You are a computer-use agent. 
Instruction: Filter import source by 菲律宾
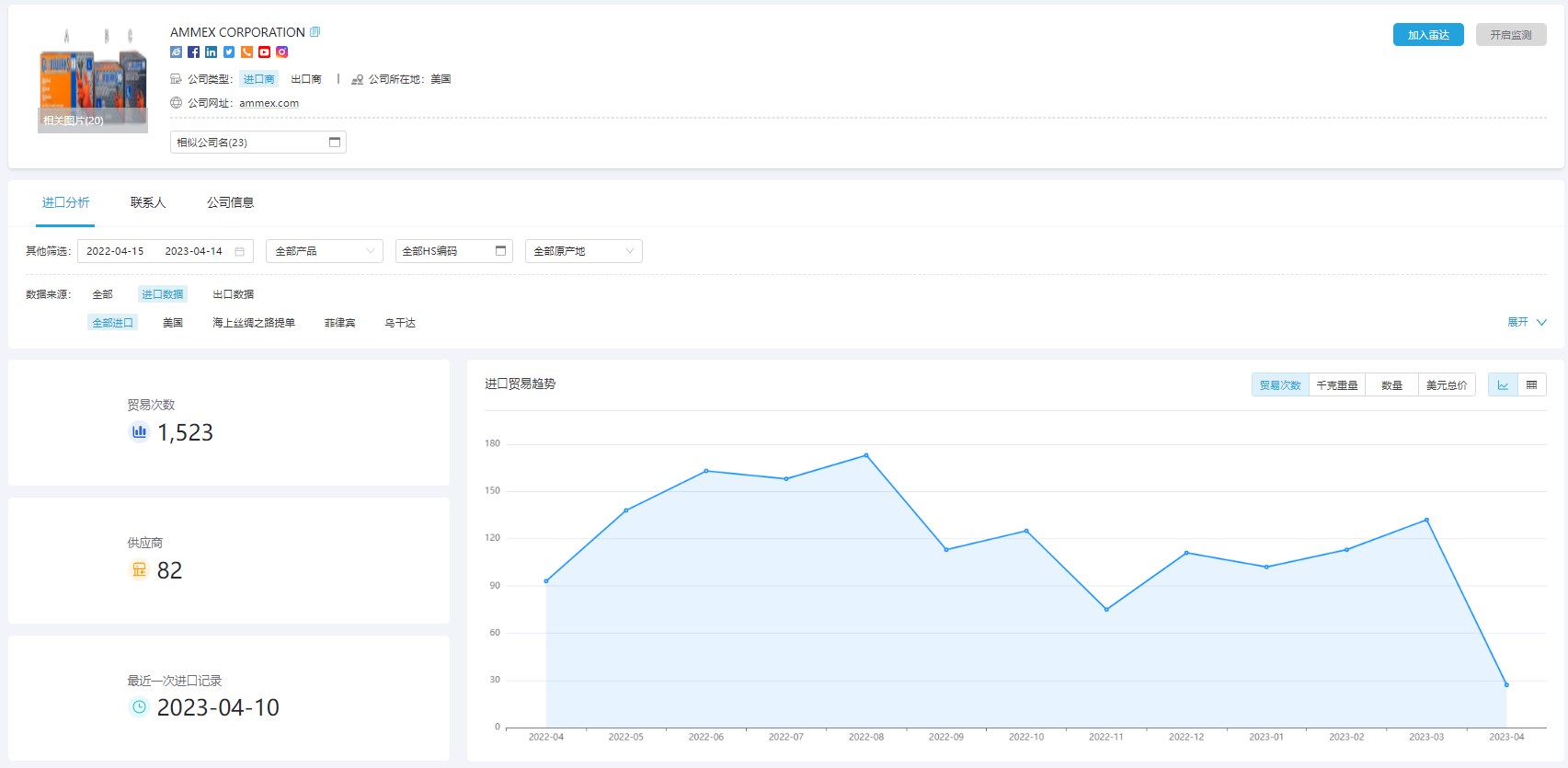point(339,323)
